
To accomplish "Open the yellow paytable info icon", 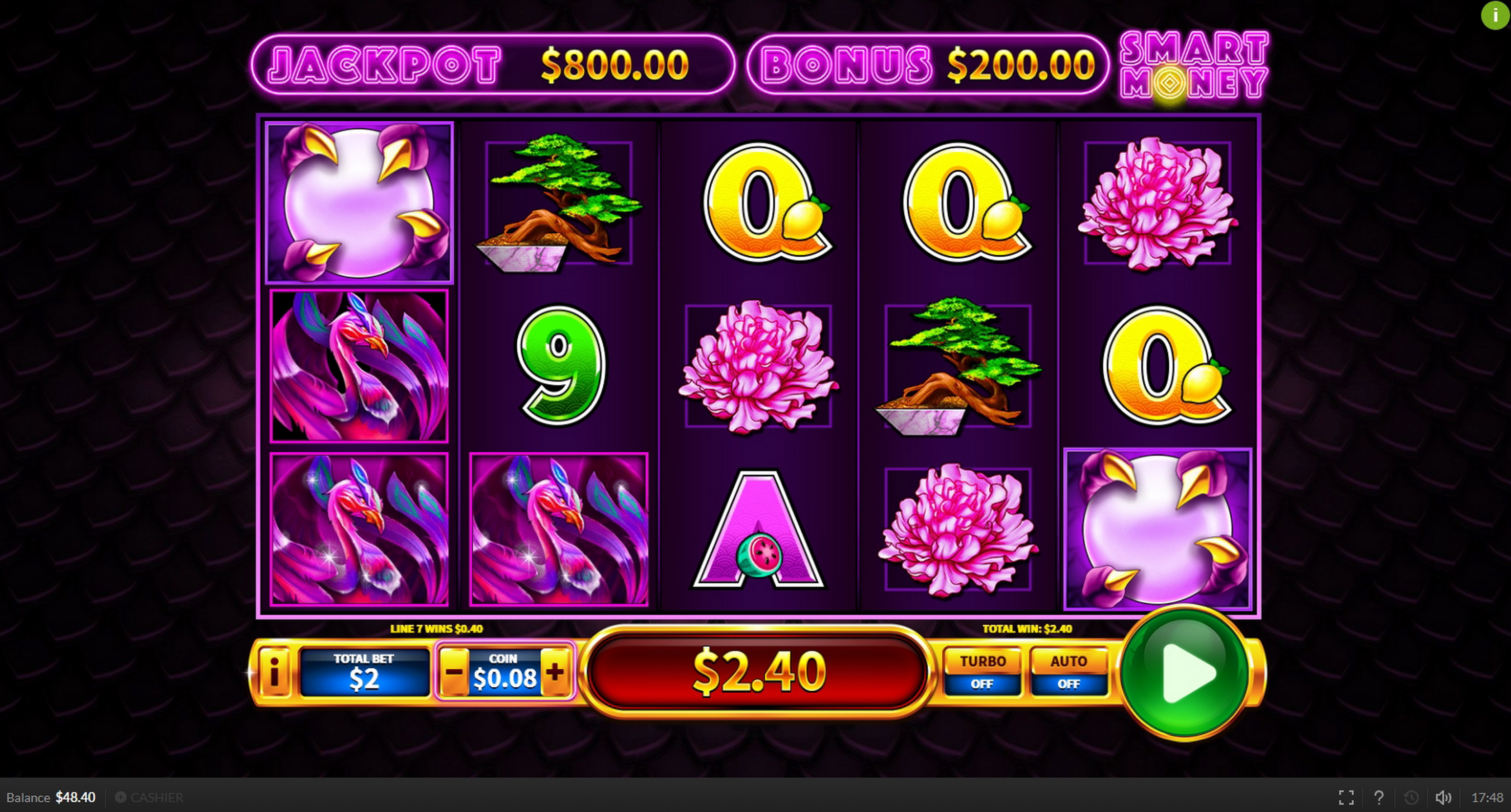I will click(x=274, y=672).
